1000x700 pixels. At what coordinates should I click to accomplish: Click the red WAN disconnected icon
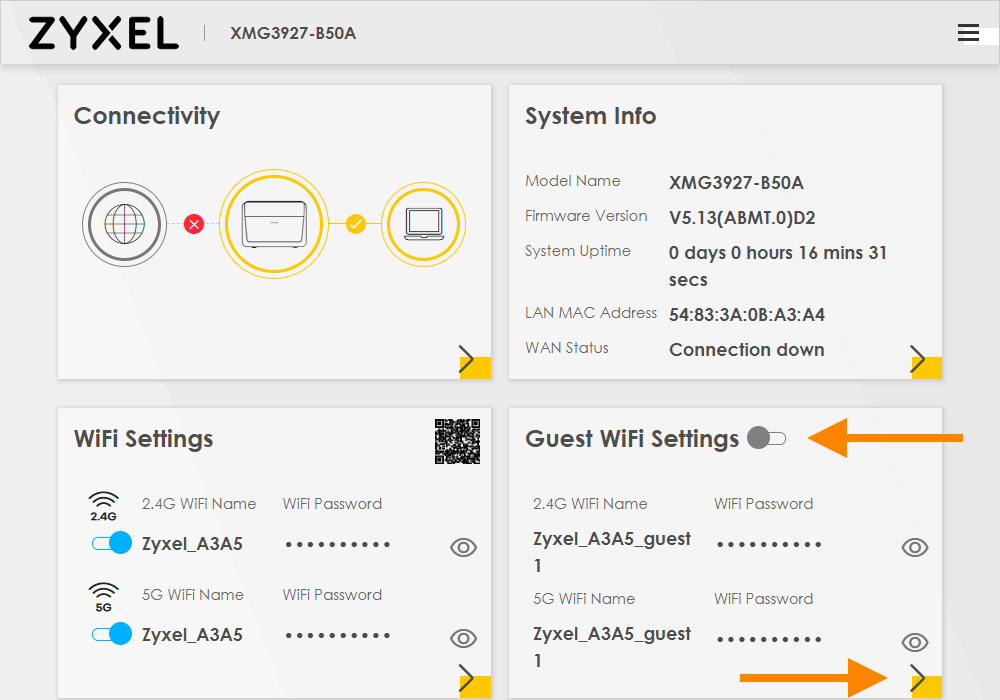pyautogui.click(x=194, y=224)
